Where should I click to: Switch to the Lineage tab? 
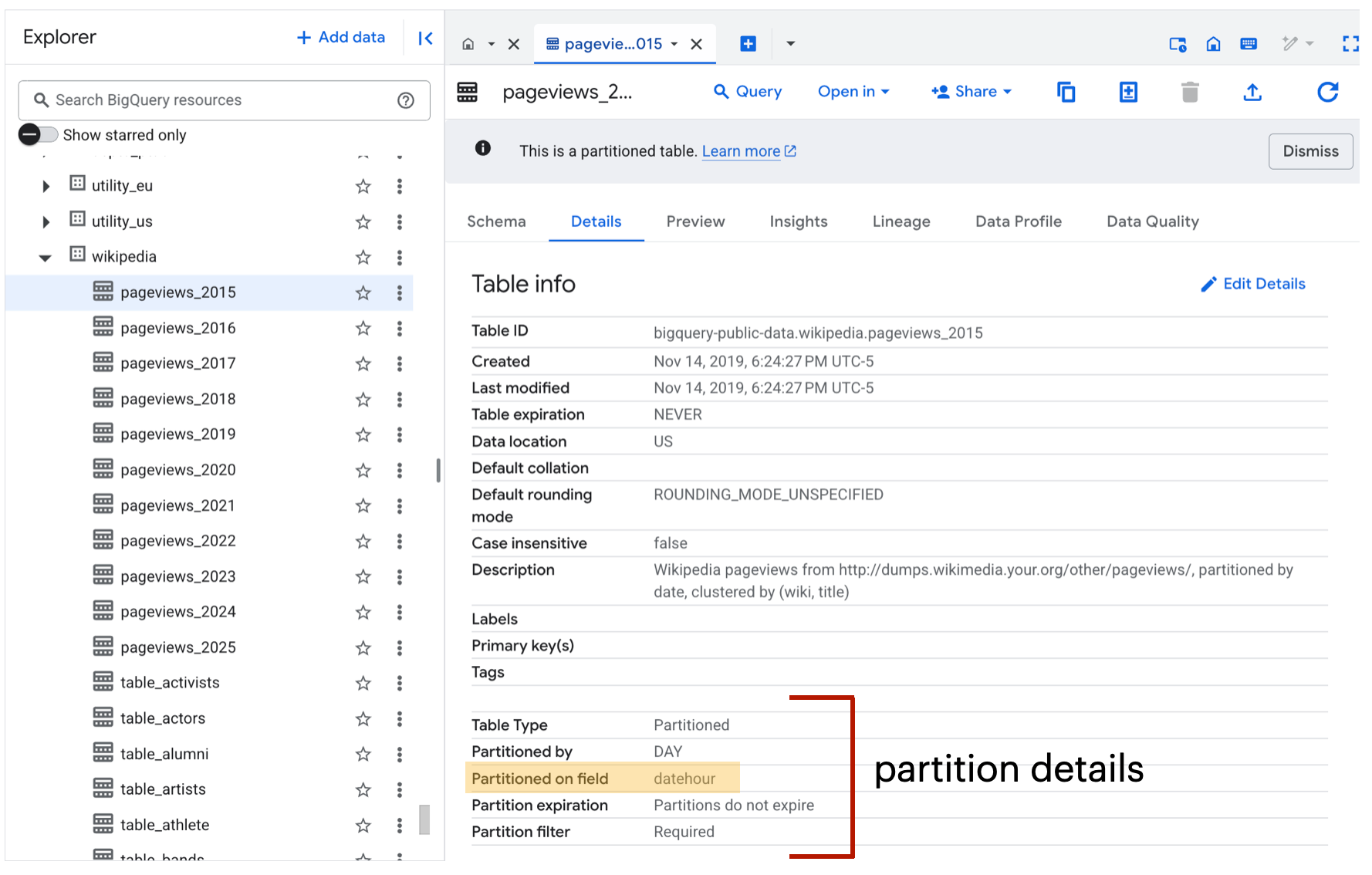[901, 222]
